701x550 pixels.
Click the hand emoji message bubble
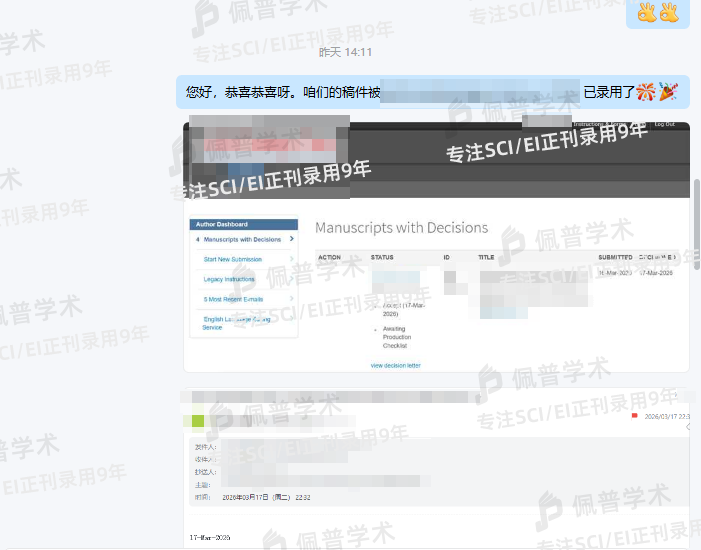click(x=657, y=13)
